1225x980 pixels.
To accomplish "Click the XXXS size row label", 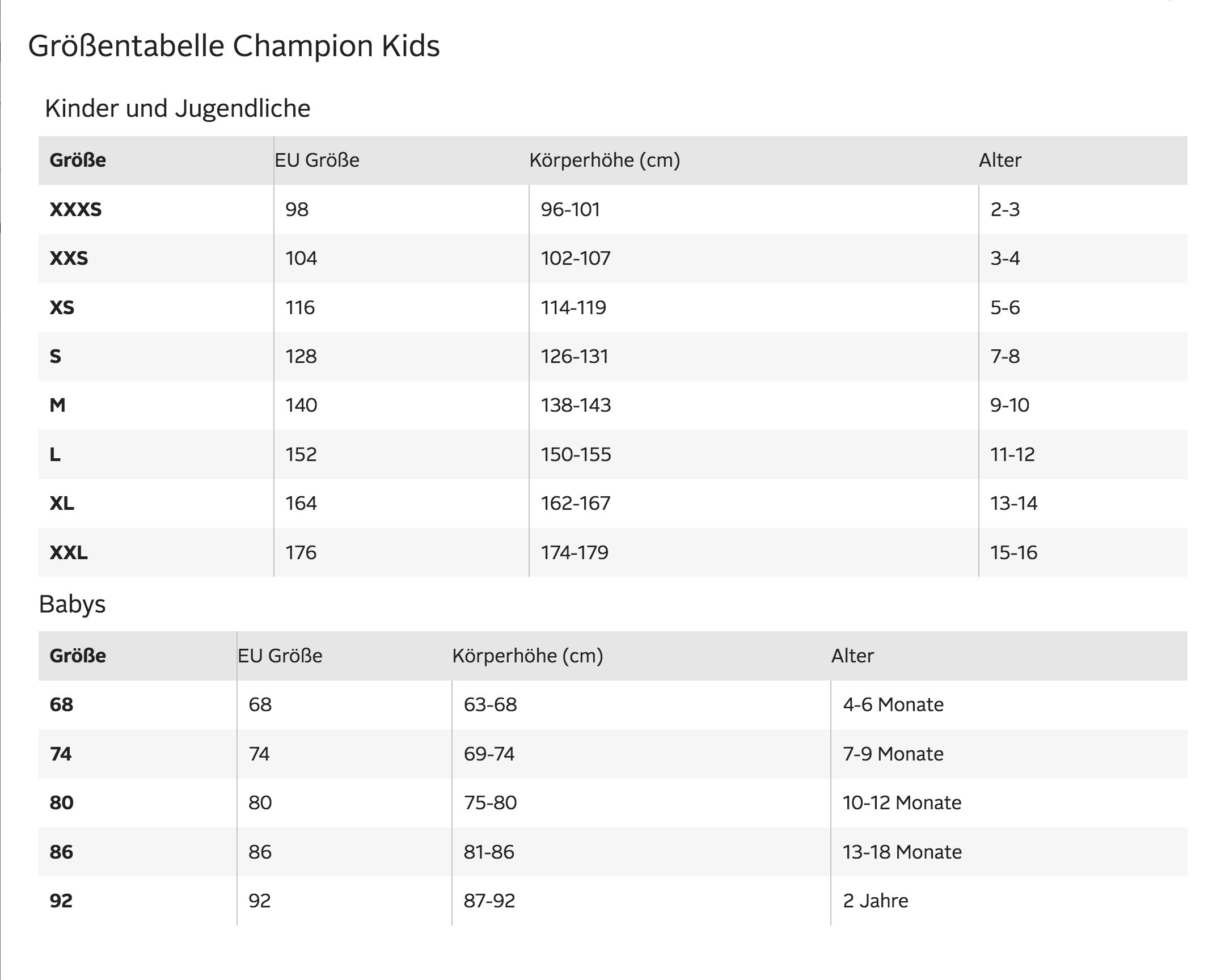I will coord(75,210).
